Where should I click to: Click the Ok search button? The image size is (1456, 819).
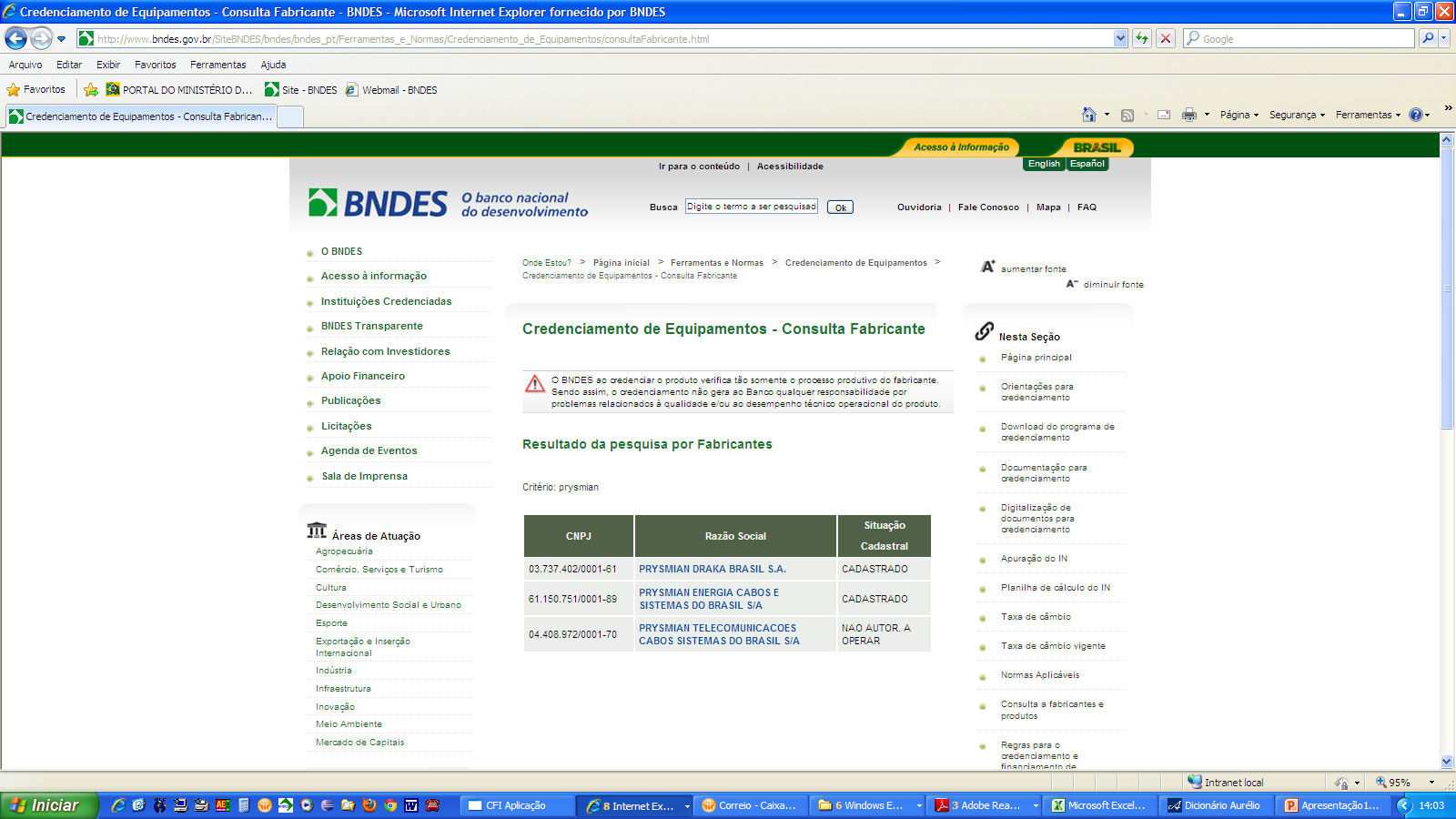[840, 207]
